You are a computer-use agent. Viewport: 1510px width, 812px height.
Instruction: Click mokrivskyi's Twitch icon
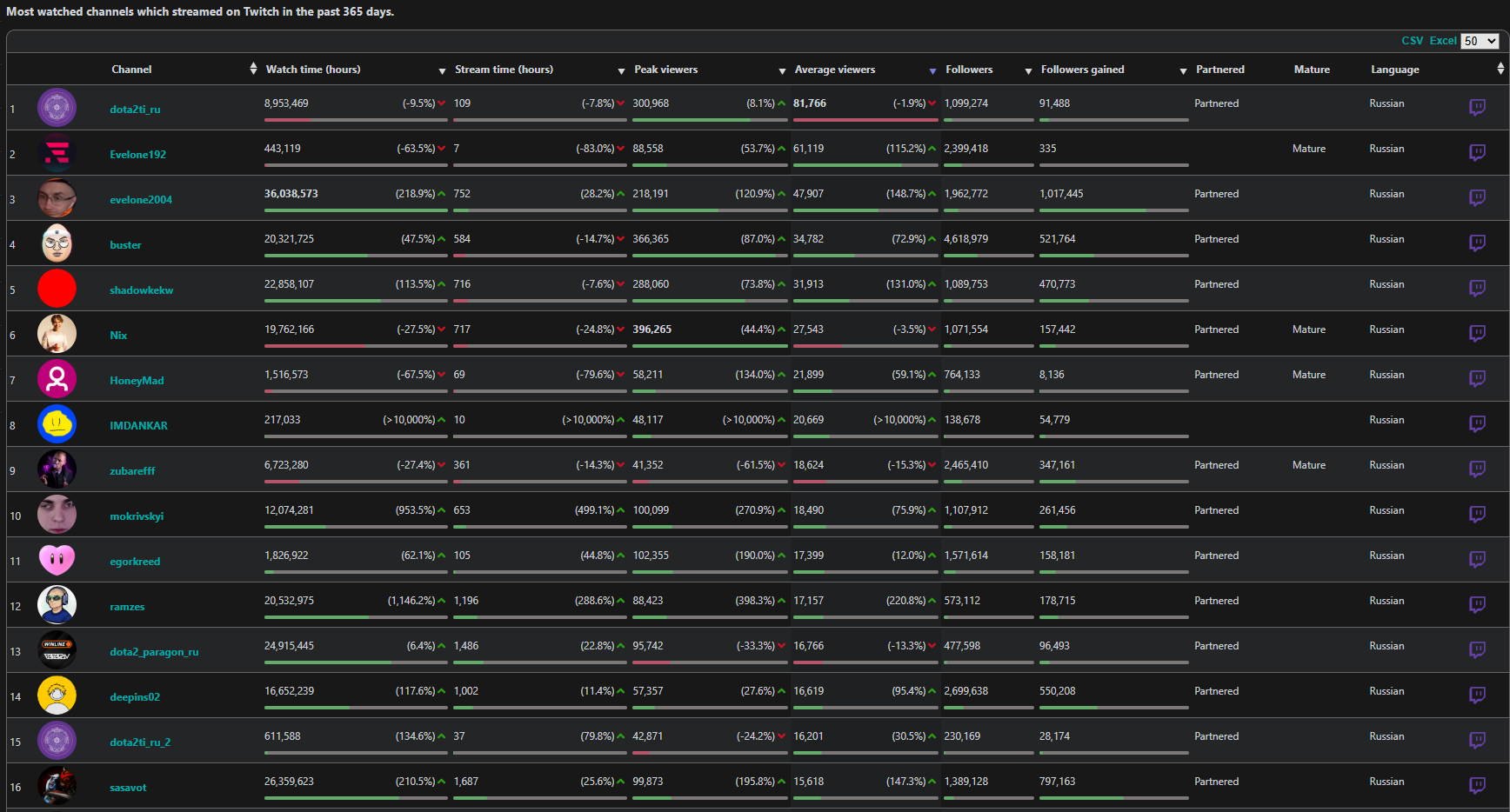tap(1477, 514)
